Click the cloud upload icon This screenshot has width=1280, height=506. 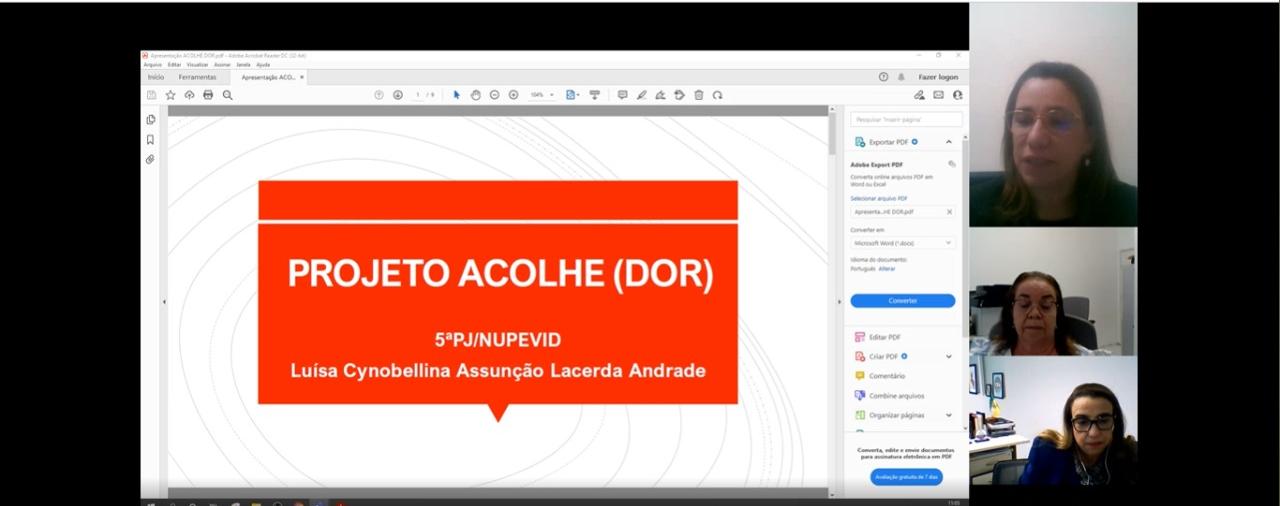(x=189, y=95)
